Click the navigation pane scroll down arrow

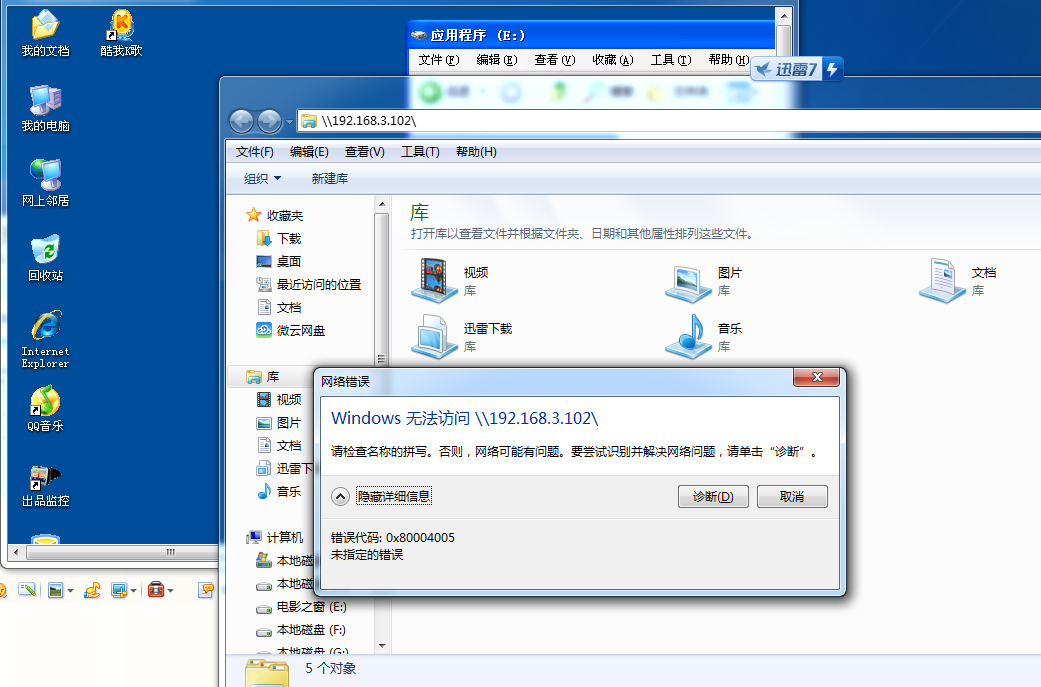[x=382, y=646]
